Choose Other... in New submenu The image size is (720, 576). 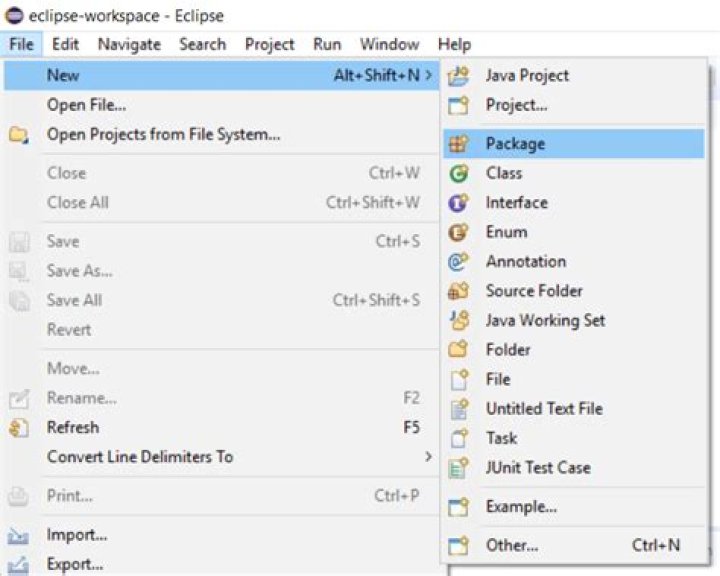512,546
